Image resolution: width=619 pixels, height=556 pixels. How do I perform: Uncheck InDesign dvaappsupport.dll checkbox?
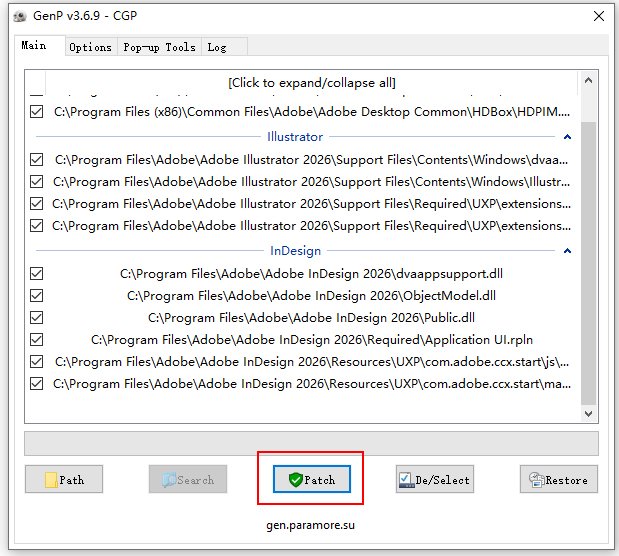pyautogui.click(x=37, y=273)
